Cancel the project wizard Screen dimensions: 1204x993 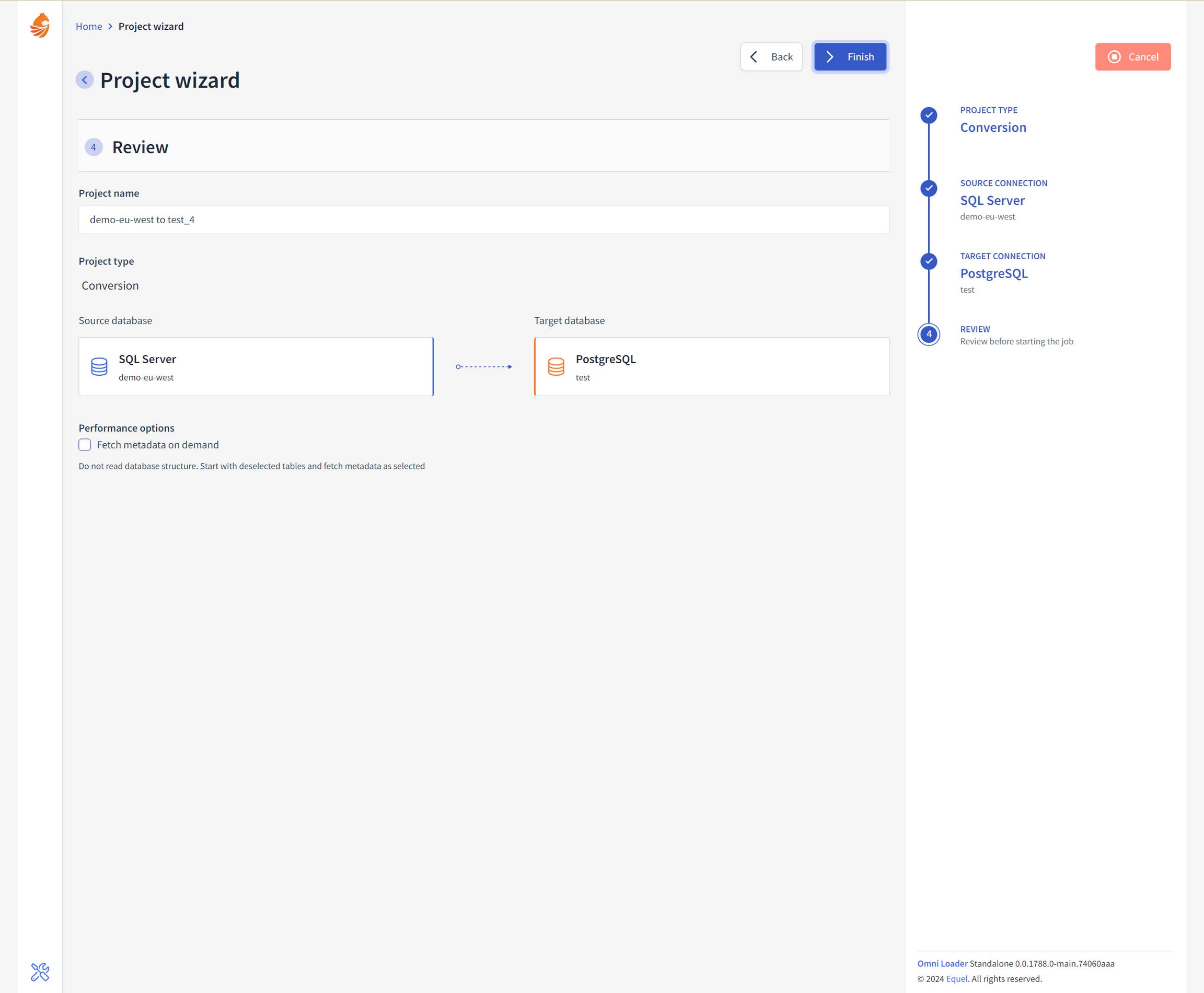1132,56
